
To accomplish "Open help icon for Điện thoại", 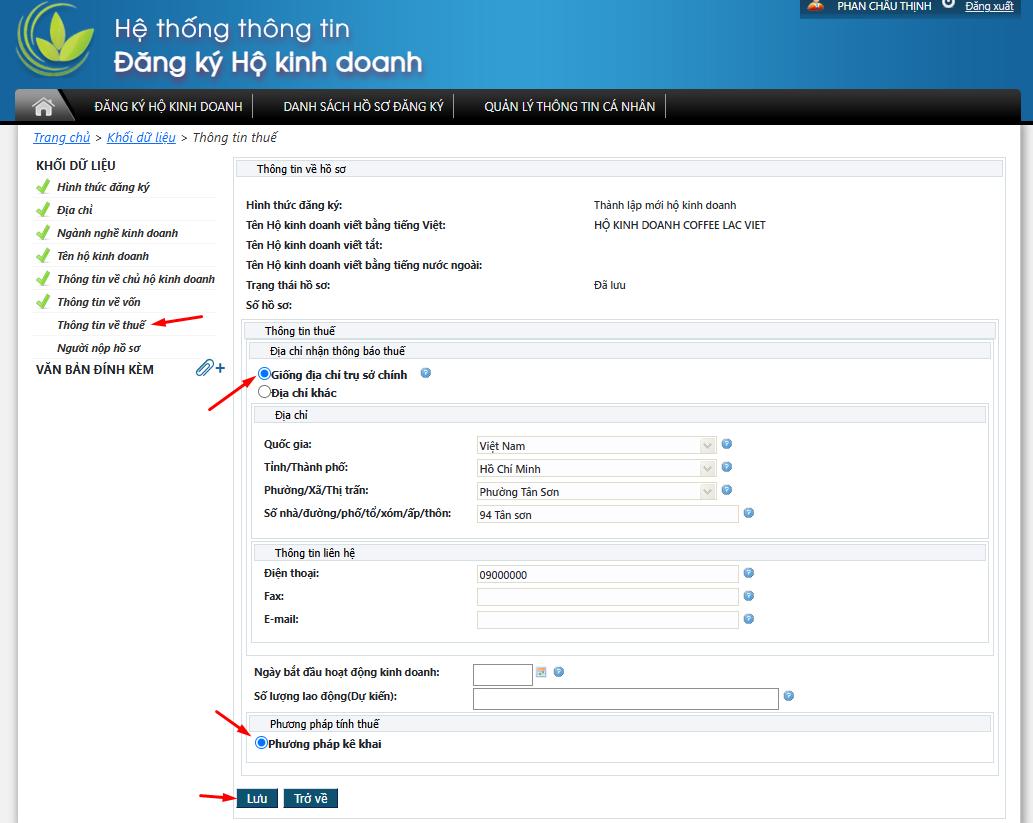I will (x=748, y=573).
